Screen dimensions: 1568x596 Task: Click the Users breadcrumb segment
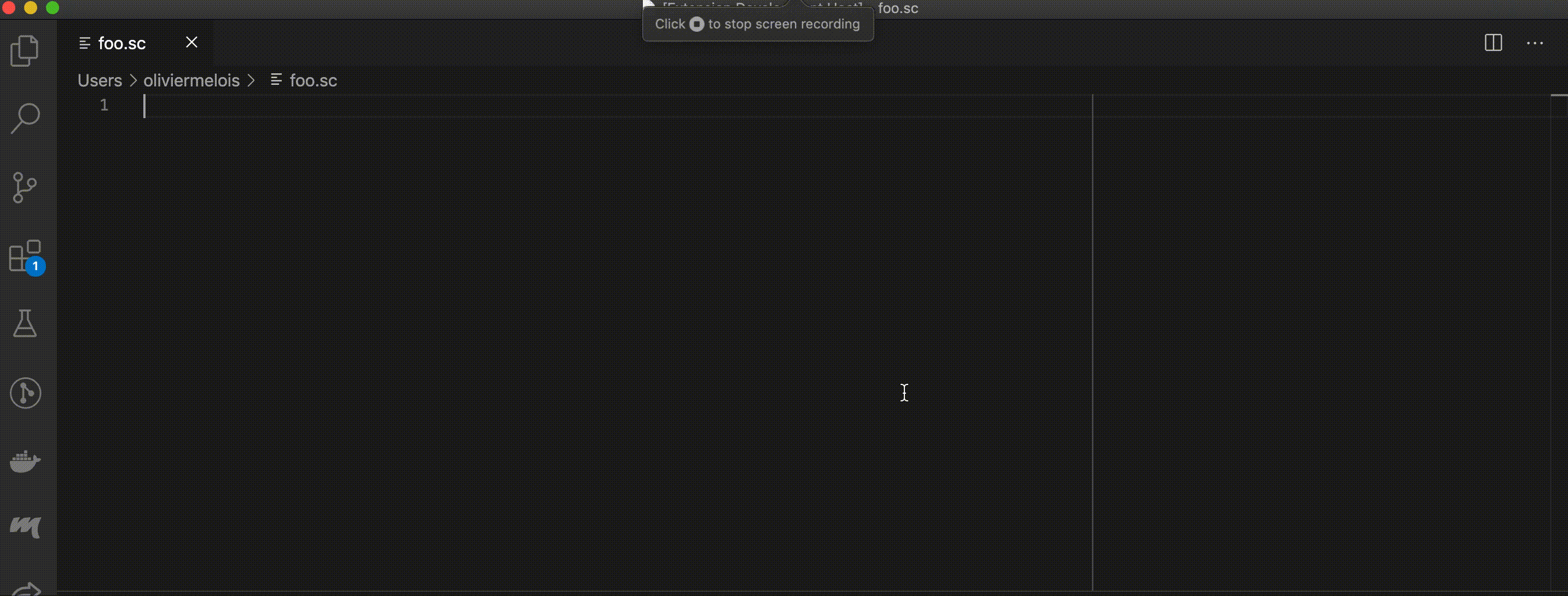(100, 80)
